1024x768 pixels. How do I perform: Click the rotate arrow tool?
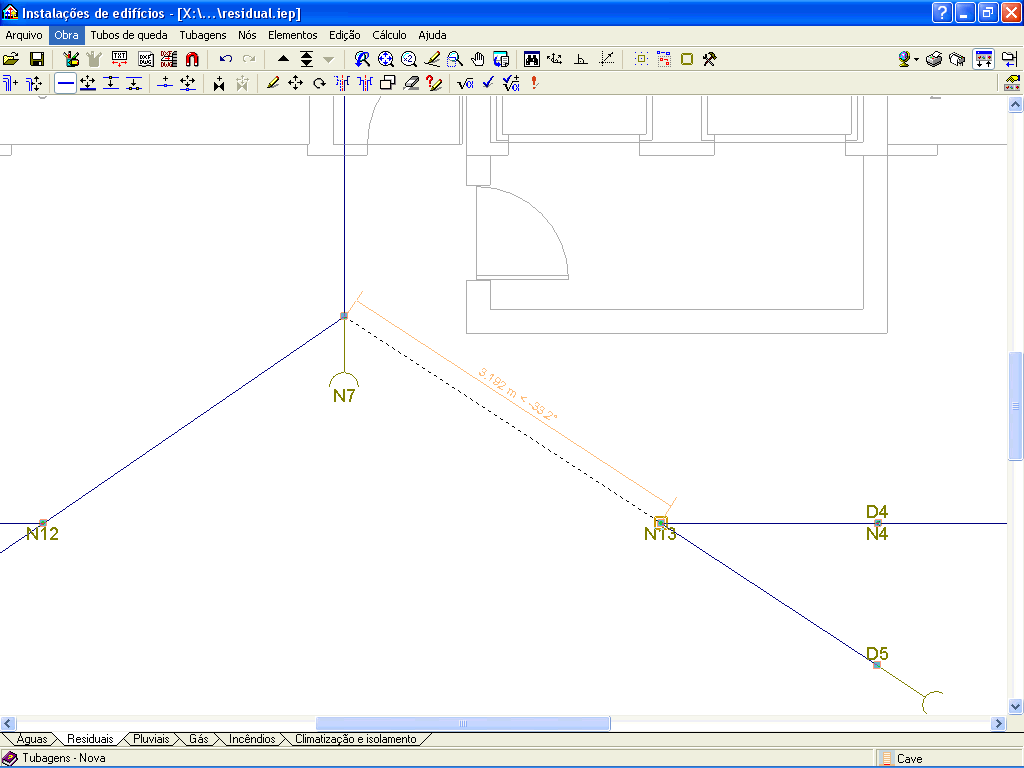(319, 83)
